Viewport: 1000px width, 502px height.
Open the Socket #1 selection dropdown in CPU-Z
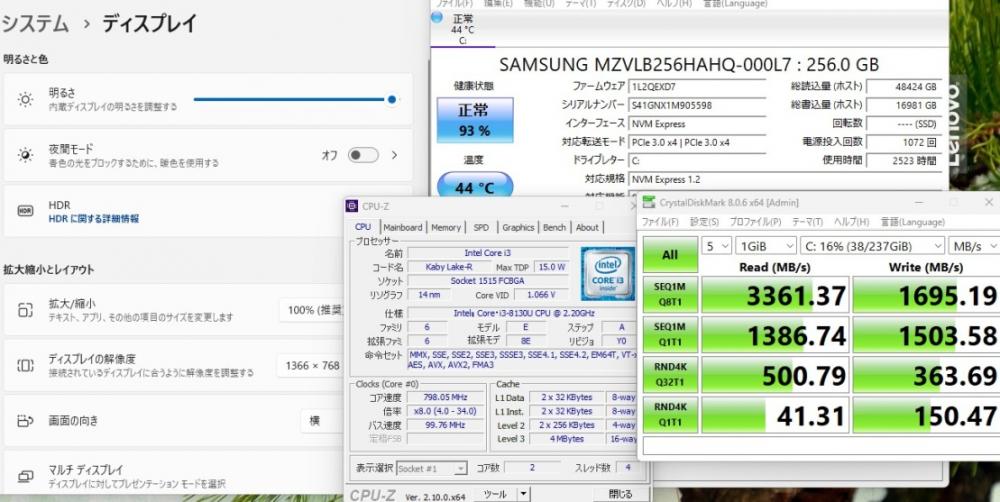[x=432, y=468]
